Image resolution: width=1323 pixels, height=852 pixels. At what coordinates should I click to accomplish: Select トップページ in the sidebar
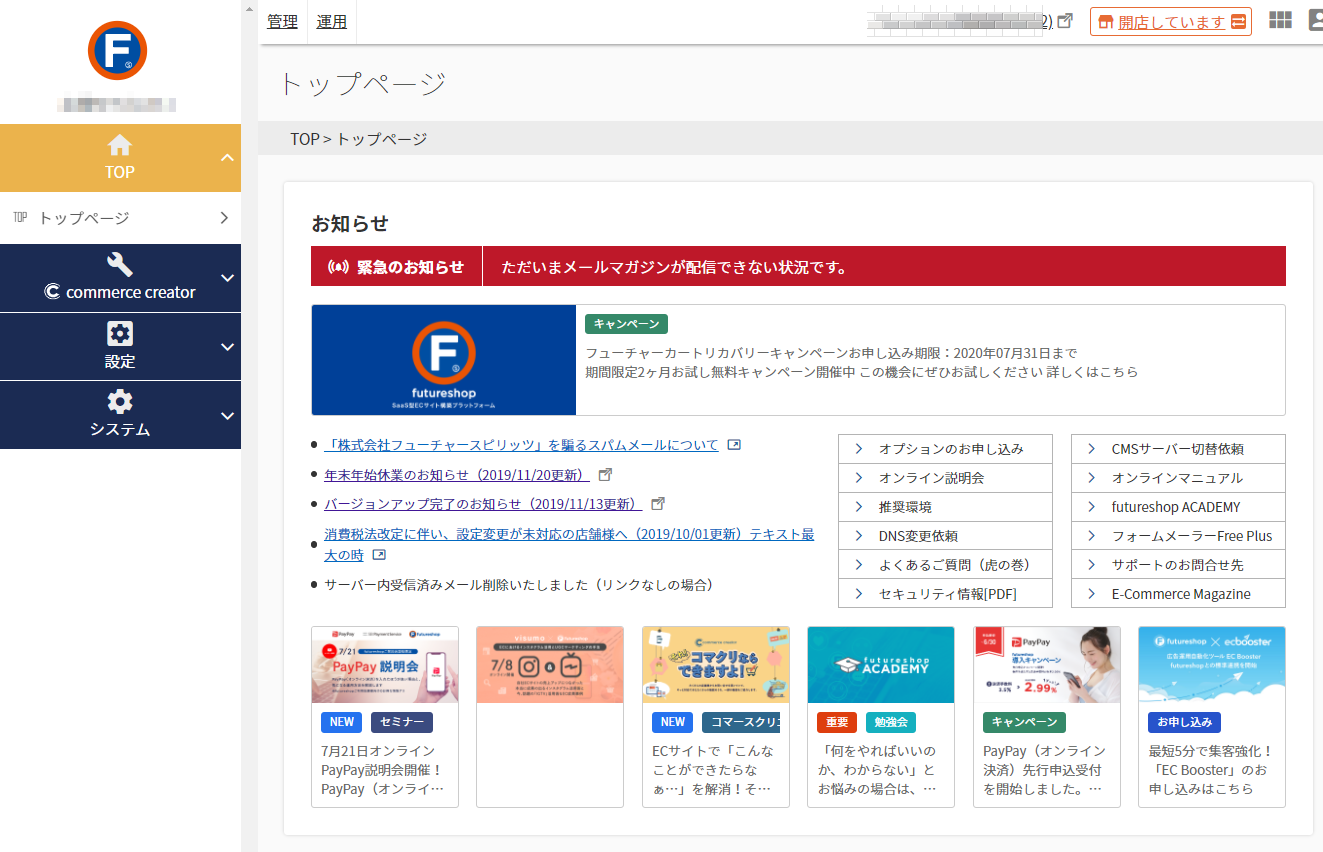tap(120, 218)
